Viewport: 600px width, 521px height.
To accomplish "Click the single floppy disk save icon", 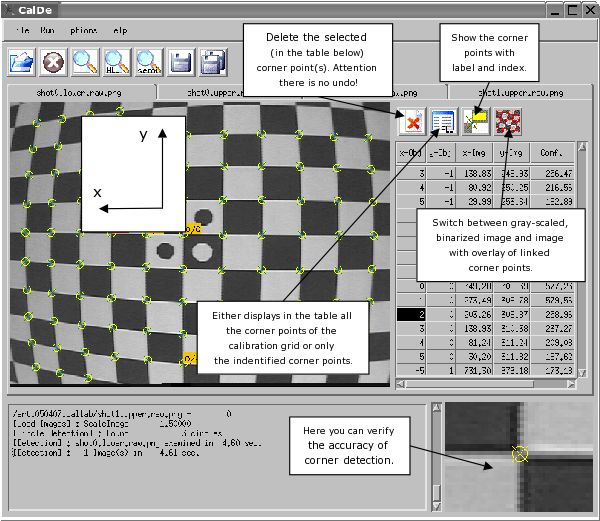I will pos(181,64).
